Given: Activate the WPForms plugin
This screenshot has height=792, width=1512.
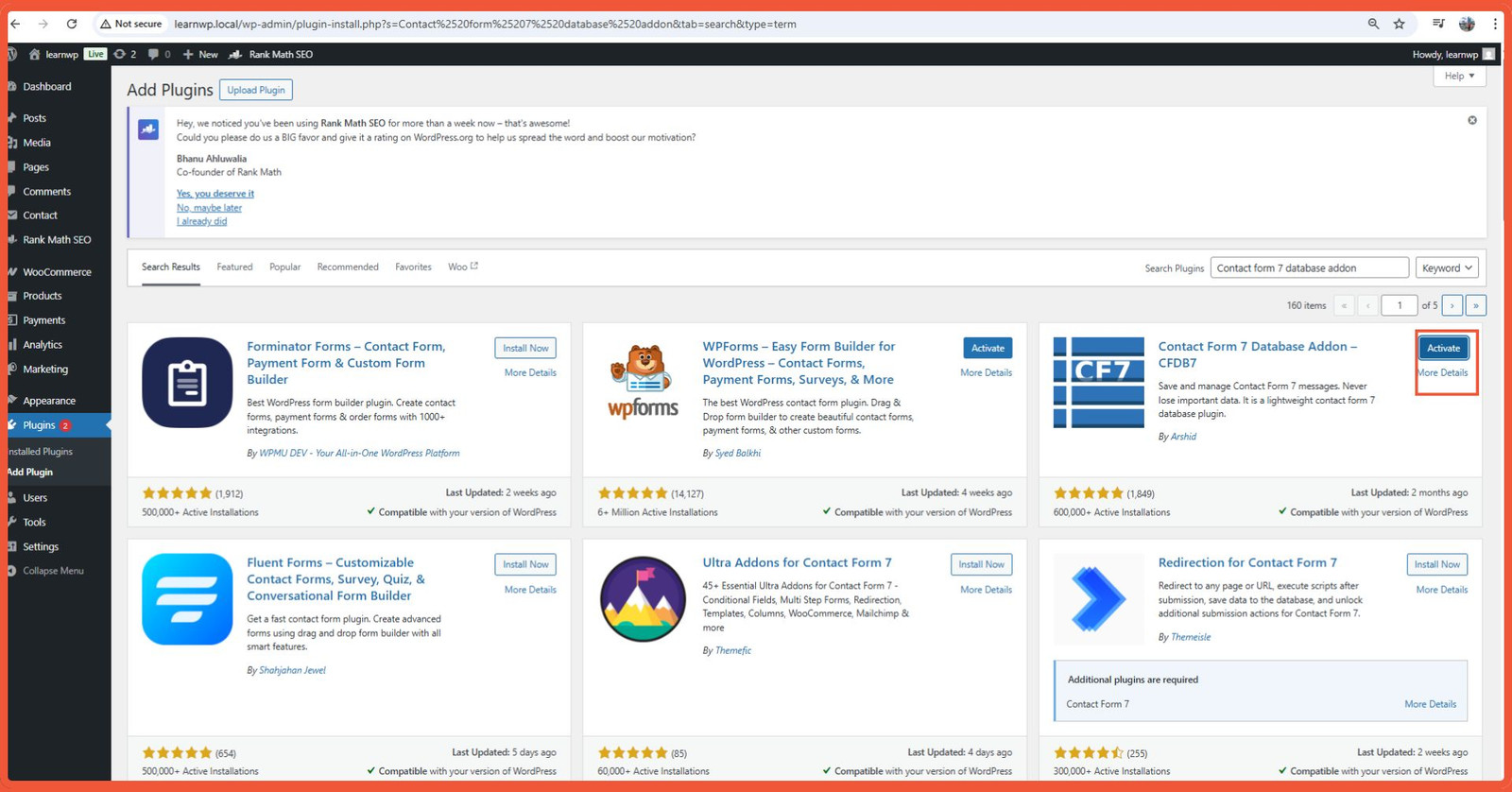Looking at the screenshot, I should tap(988, 348).
